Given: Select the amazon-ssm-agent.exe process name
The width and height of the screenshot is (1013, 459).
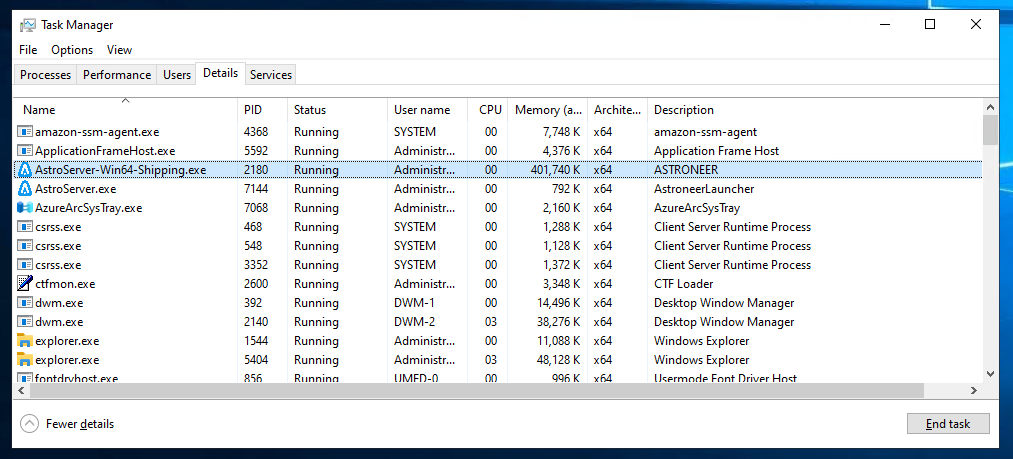Looking at the screenshot, I should coord(97,132).
